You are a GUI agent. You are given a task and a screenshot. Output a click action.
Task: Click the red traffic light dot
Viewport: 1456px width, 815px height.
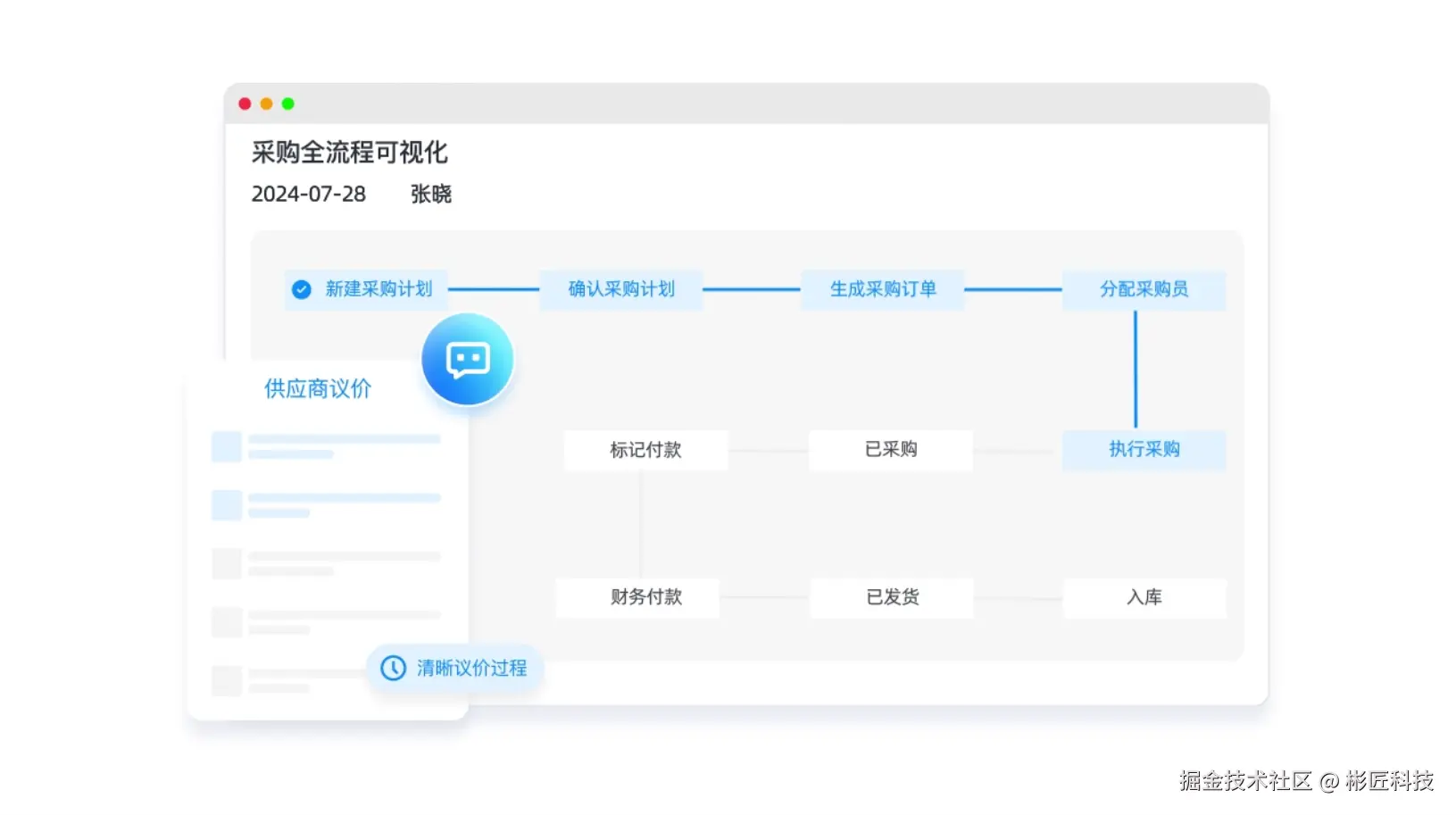(x=245, y=104)
